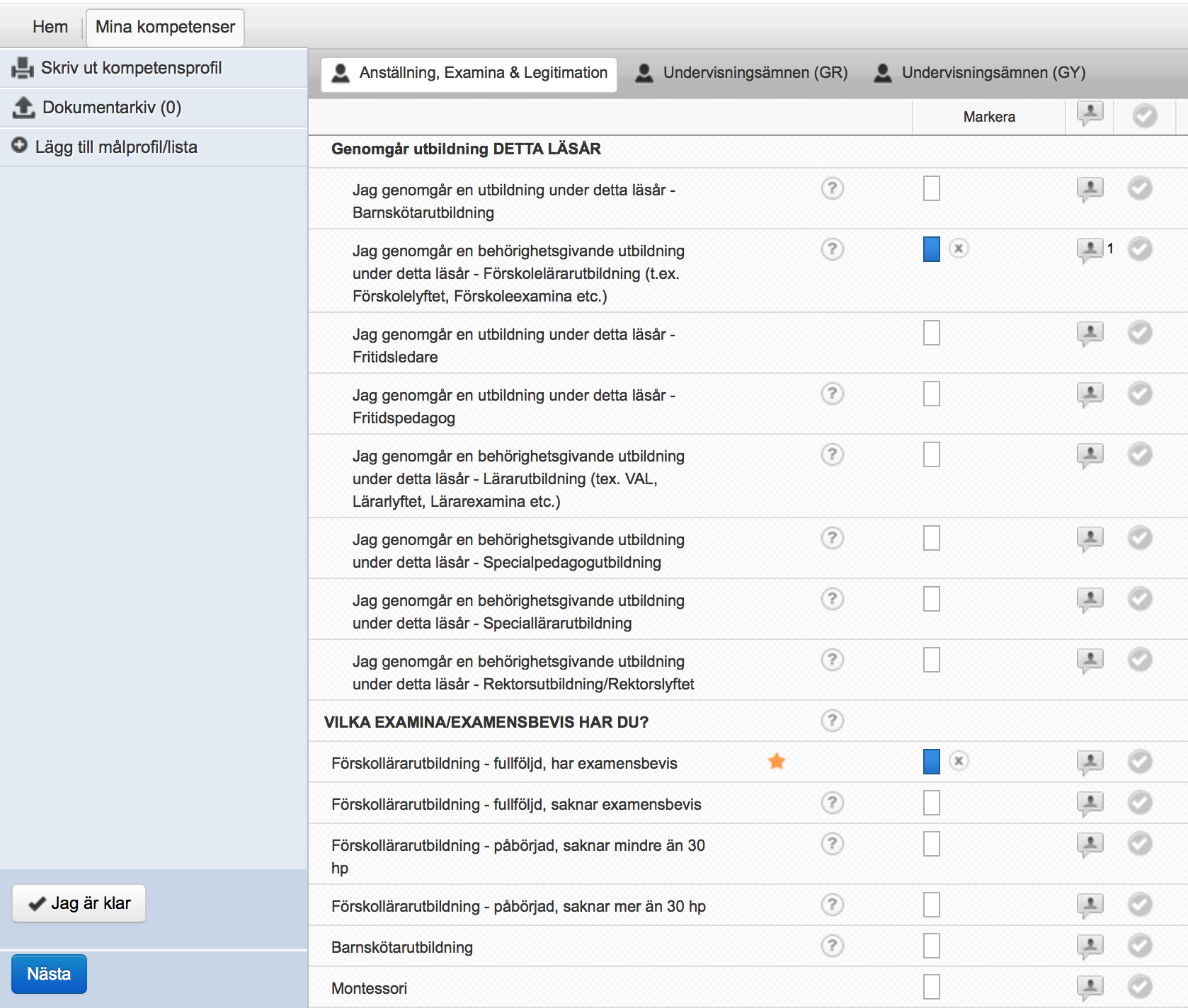Click checkmark icon on Rektorsutbildning row
The width and height of the screenshot is (1188, 1008).
coord(1140,659)
